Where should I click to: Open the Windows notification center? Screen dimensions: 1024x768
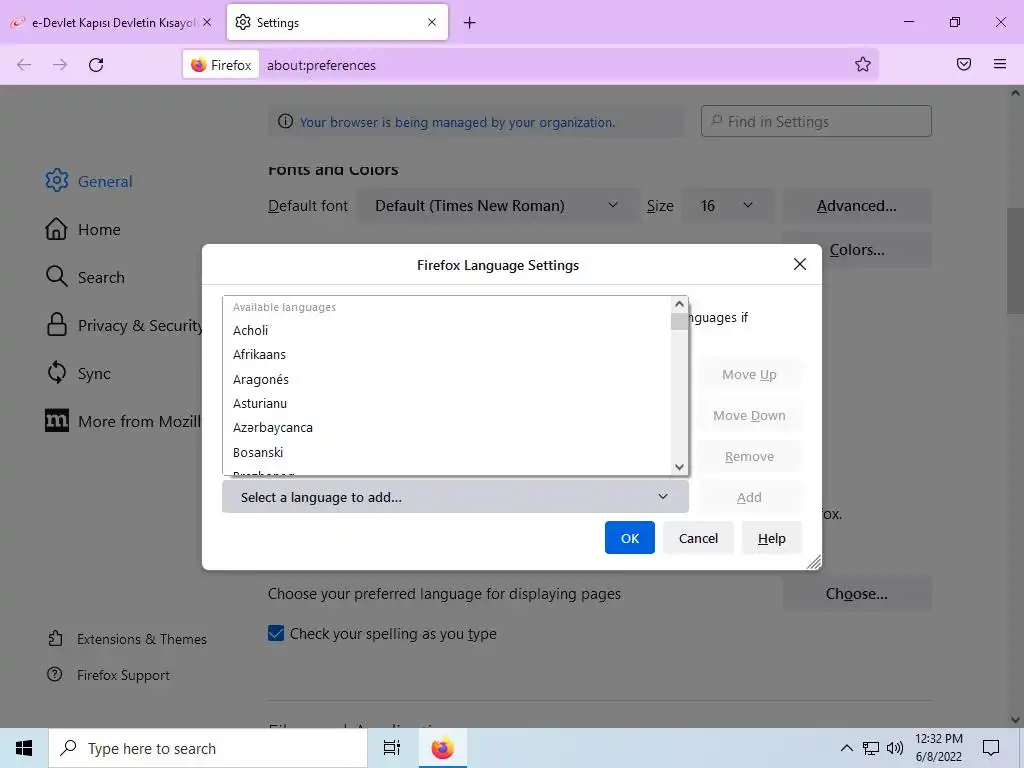pos(991,748)
